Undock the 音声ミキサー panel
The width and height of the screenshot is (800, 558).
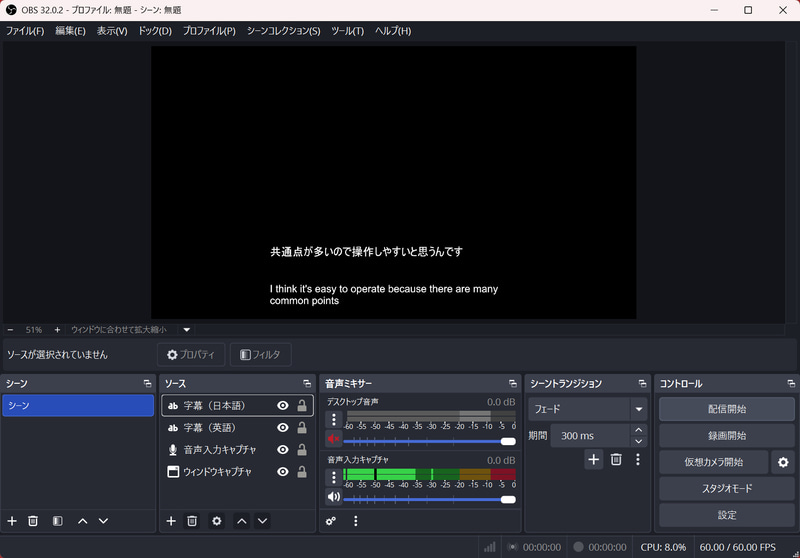click(513, 384)
